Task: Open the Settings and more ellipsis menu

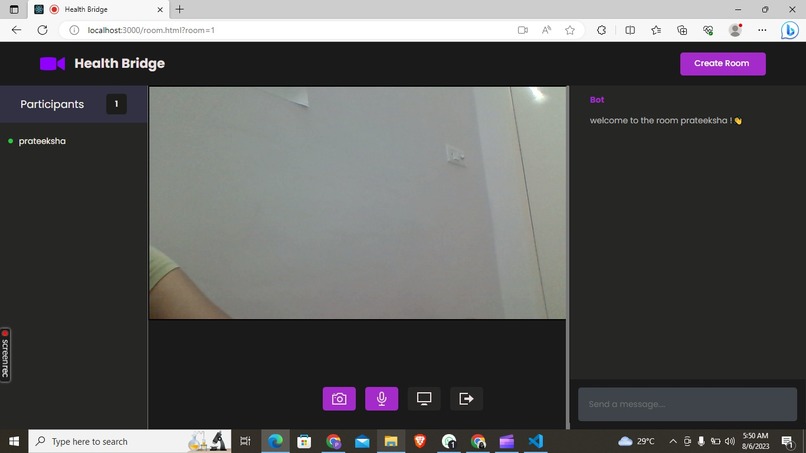Action: 762,30
